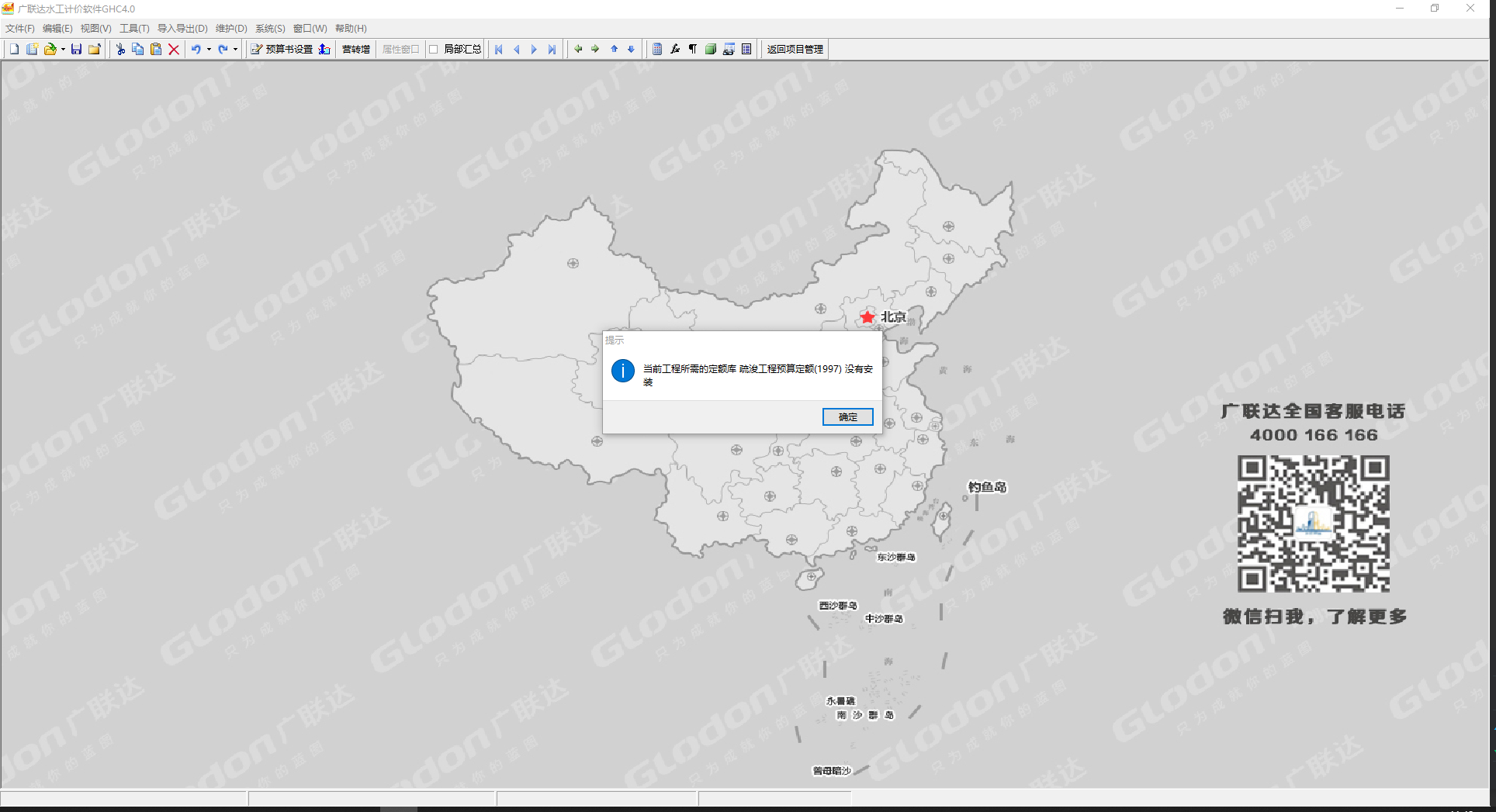The width and height of the screenshot is (1496, 812).
Task: Click the 西沙群岛 label on map
Action: tap(838, 606)
